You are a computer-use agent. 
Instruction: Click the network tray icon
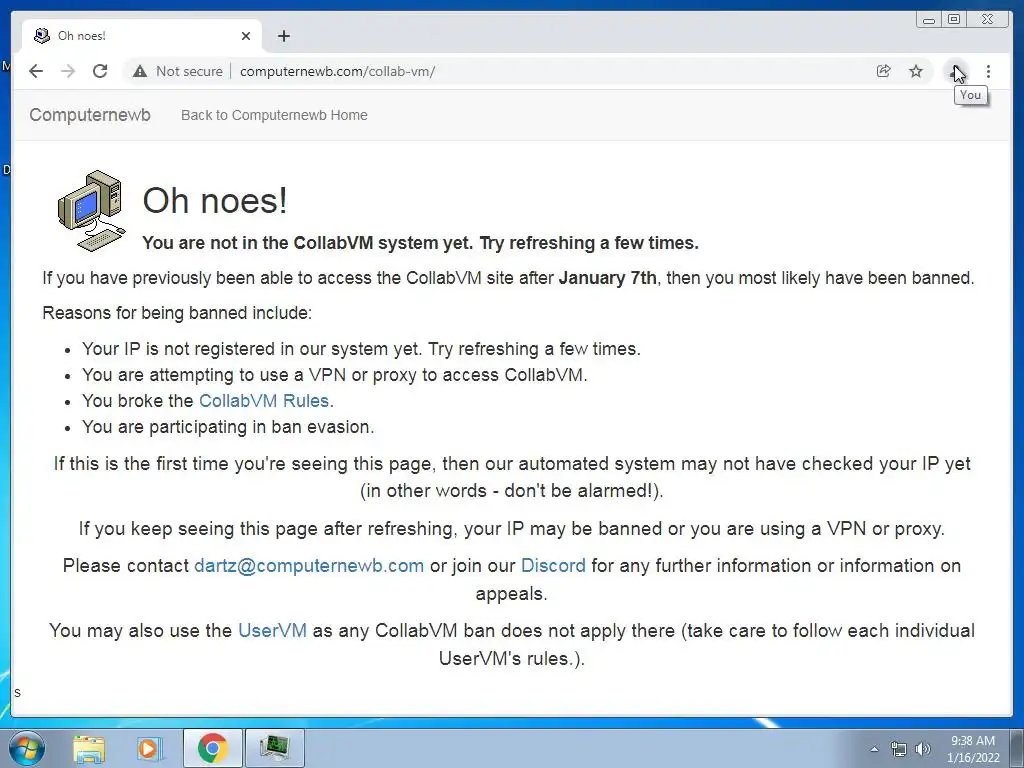[x=899, y=749]
